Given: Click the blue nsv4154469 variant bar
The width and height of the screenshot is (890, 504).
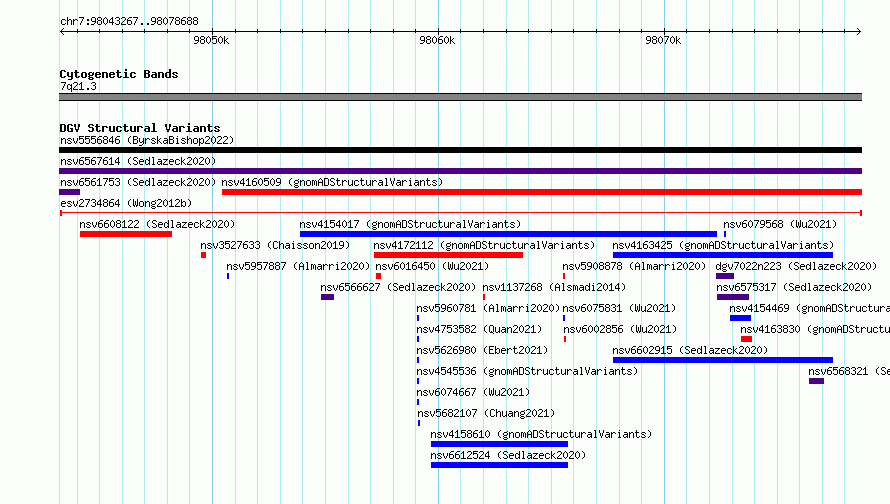Looking at the screenshot, I should tap(741, 318).
